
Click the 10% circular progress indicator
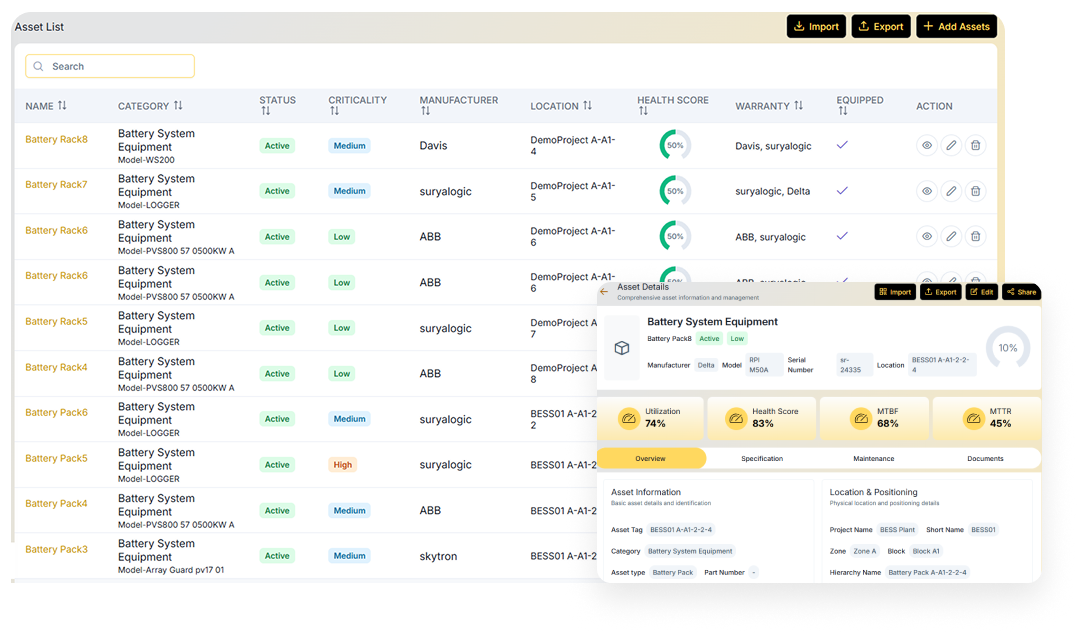[1007, 348]
